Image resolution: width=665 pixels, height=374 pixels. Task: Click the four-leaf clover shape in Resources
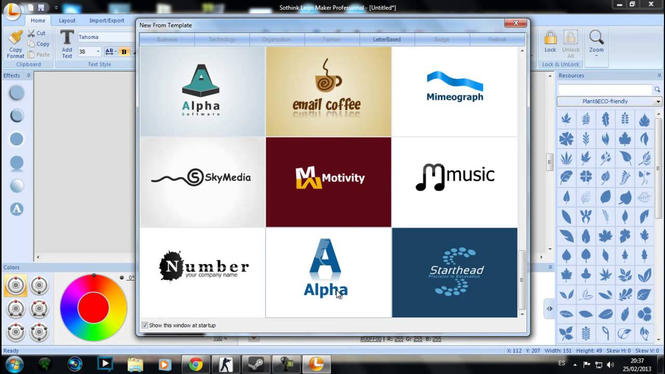(x=586, y=176)
